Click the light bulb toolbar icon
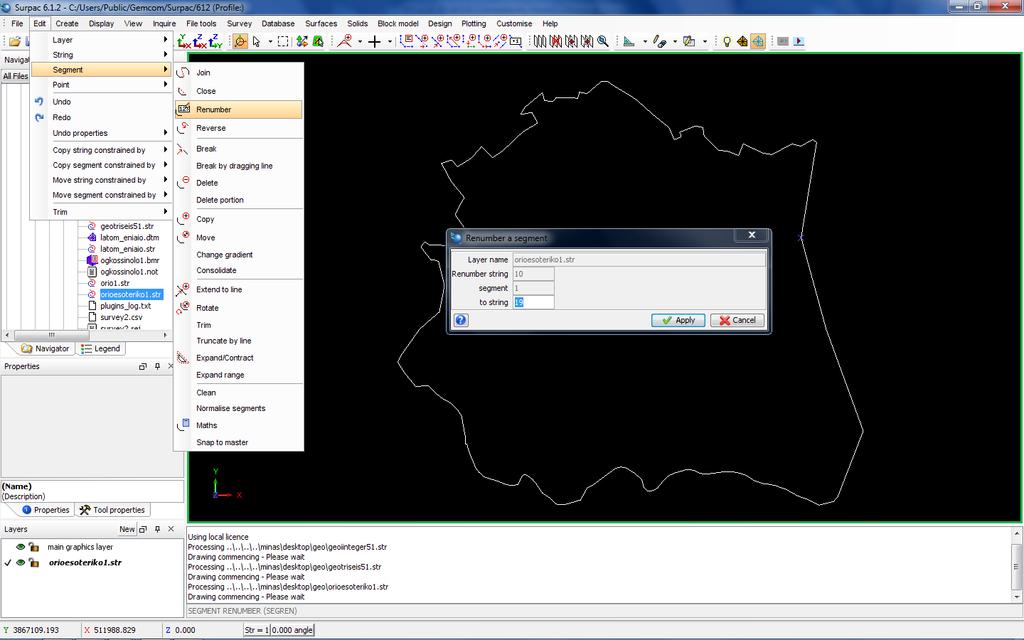The image size is (1024, 640). pos(726,42)
